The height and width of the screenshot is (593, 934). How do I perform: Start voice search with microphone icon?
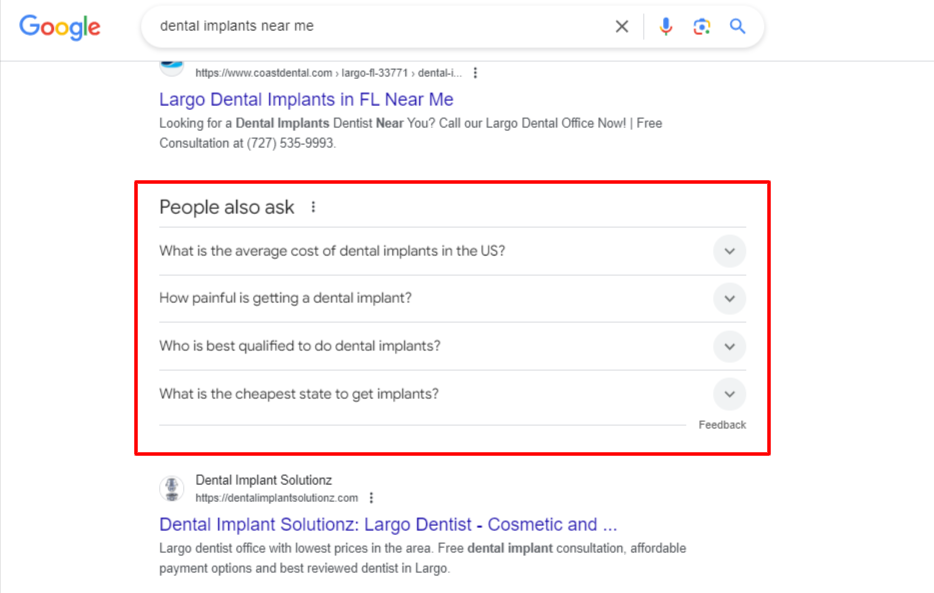tap(665, 26)
